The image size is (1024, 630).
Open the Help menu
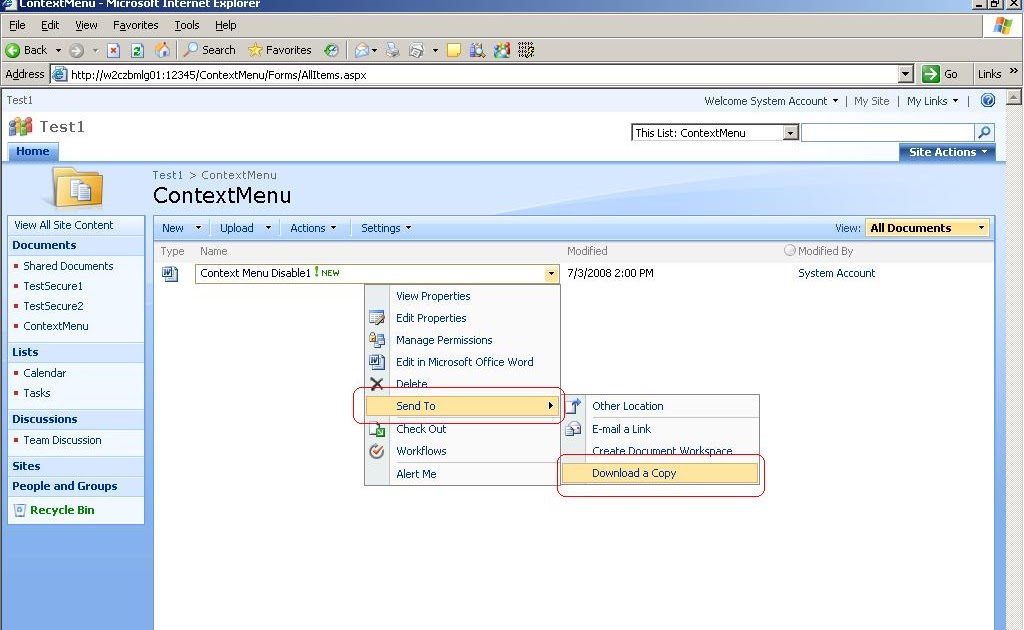pyautogui.click(x=225, y=25)
